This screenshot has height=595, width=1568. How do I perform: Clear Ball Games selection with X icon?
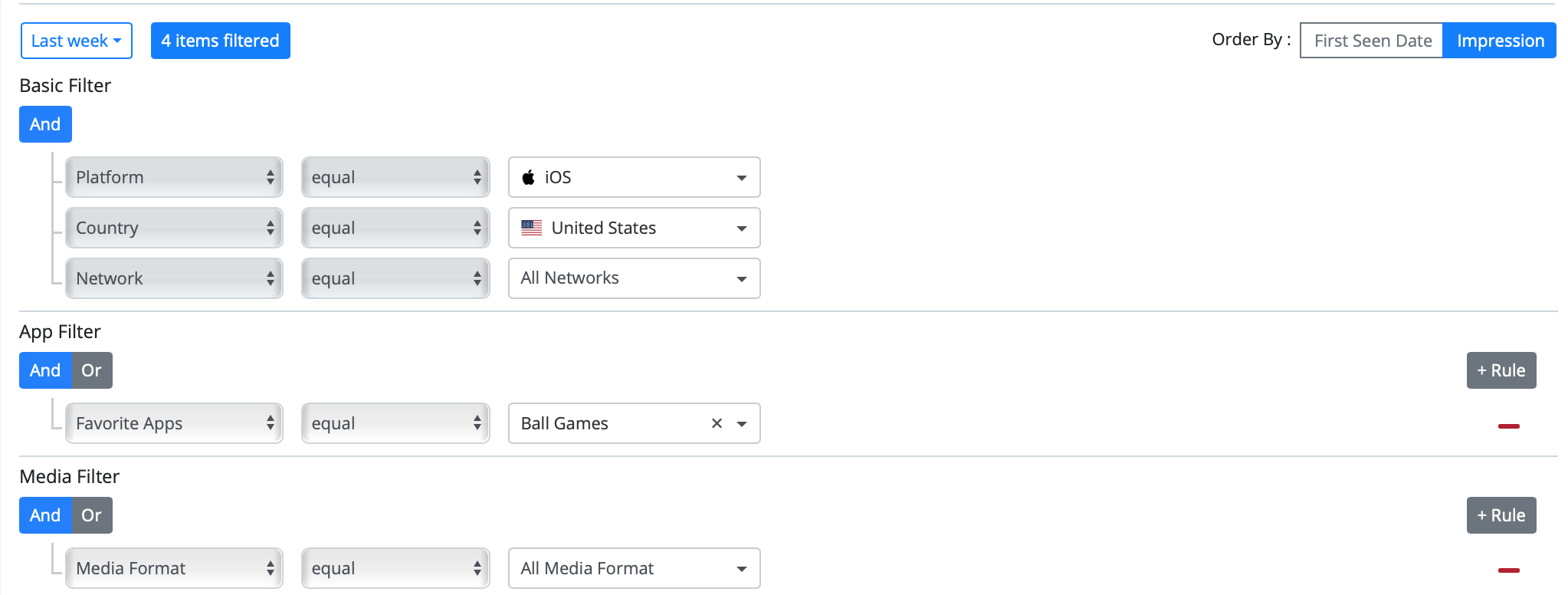(717, 423)
